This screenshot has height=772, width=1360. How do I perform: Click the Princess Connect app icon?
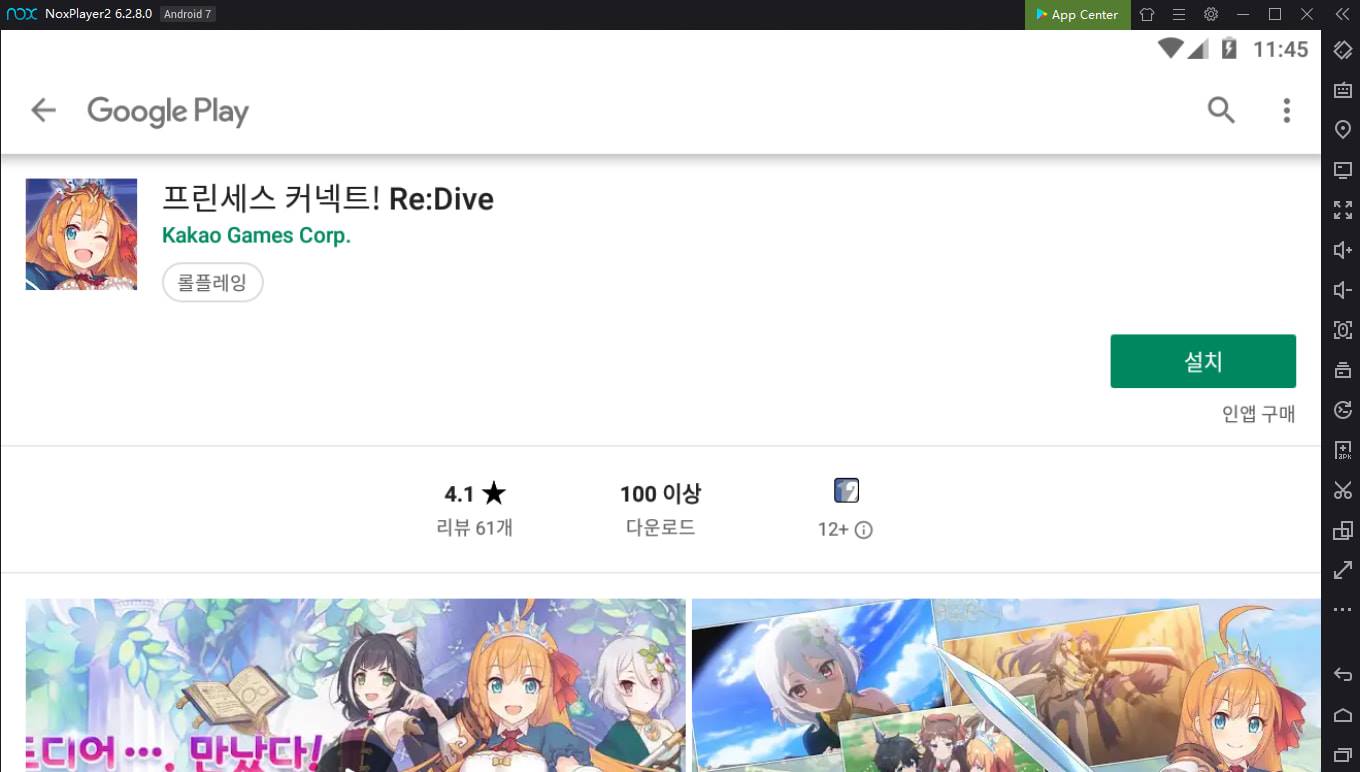point(81,234)
